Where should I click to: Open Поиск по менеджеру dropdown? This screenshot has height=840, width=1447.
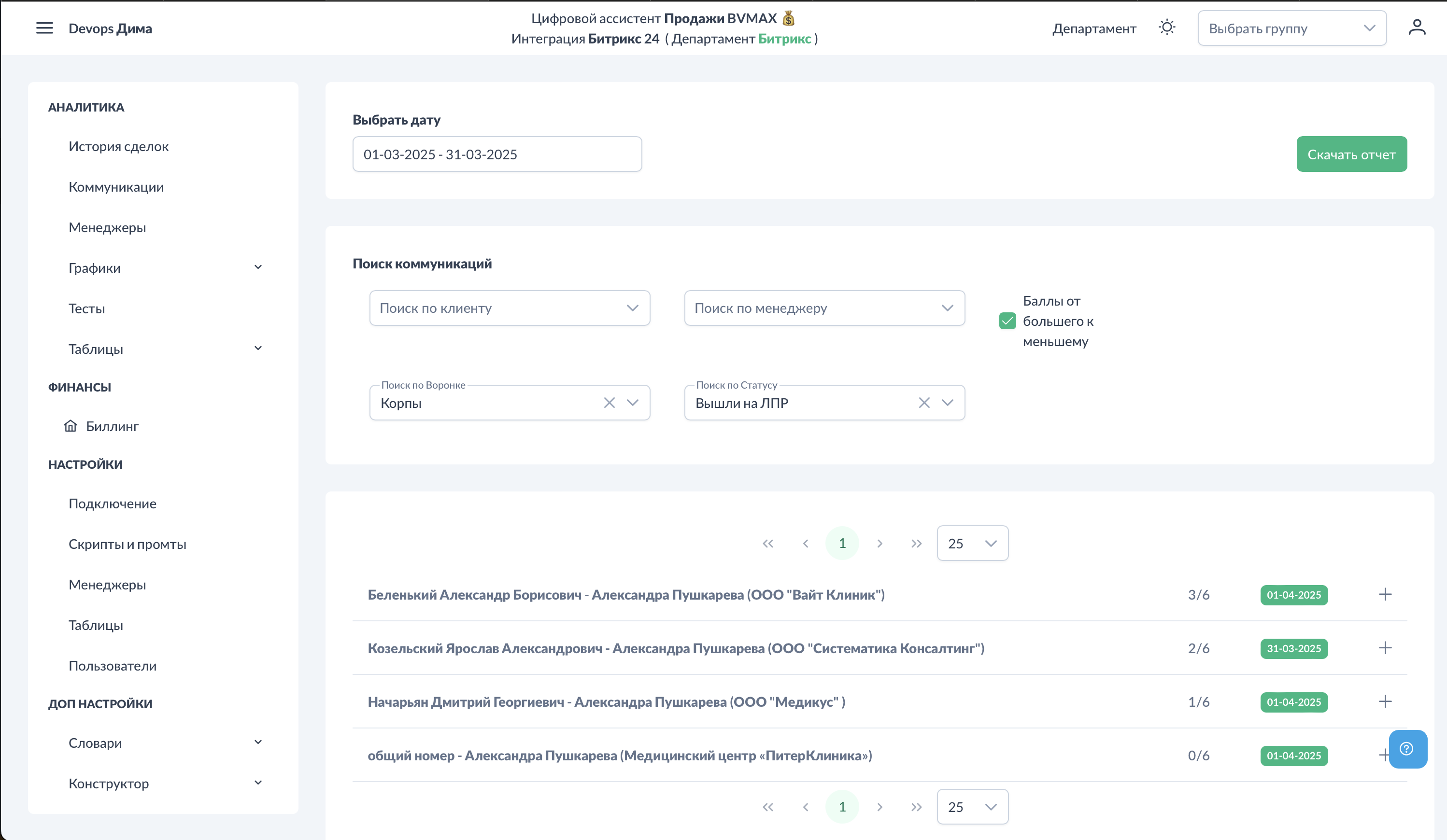(824, 308)
